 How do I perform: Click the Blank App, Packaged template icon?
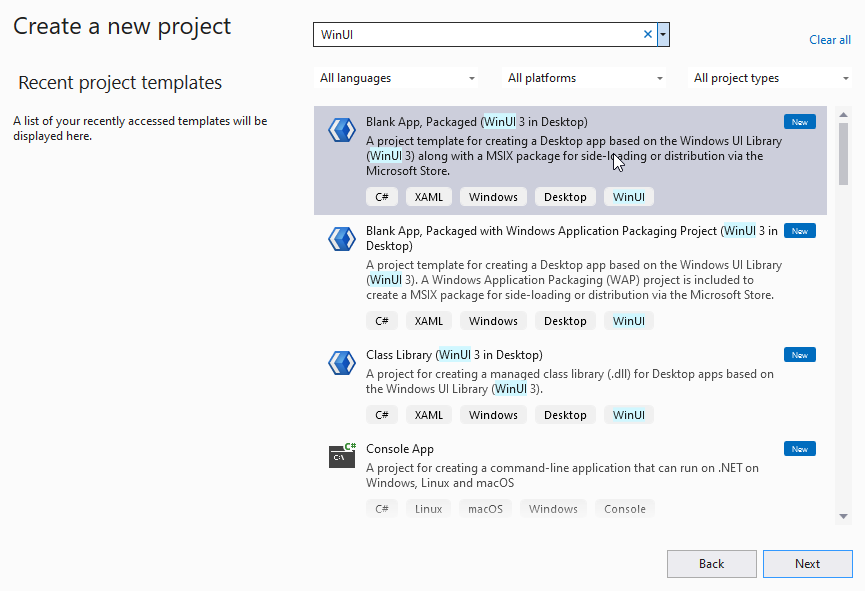(x=342, y=129)
